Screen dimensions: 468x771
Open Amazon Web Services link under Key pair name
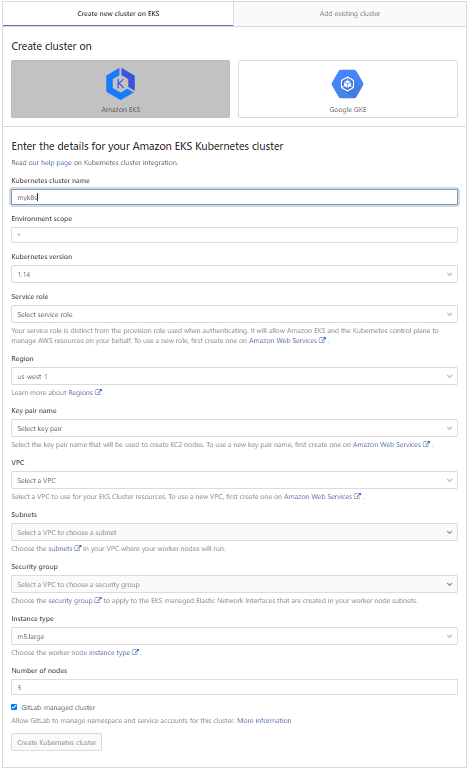387,445
